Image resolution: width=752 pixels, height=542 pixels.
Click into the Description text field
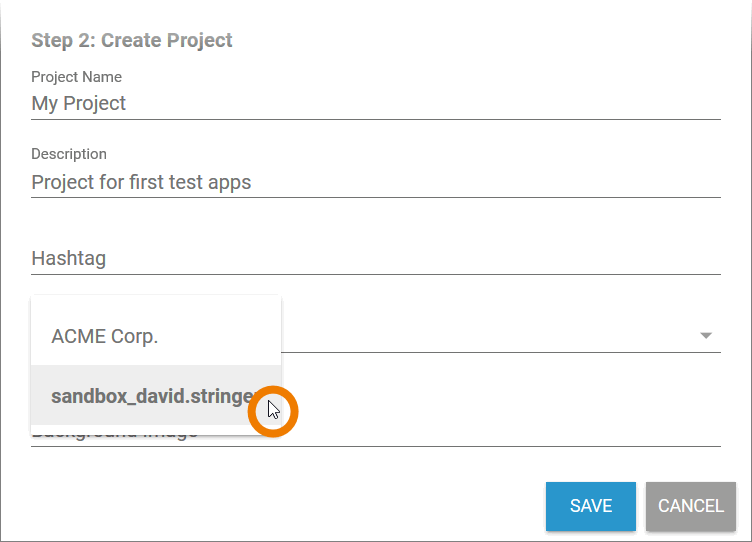[375, 183]
